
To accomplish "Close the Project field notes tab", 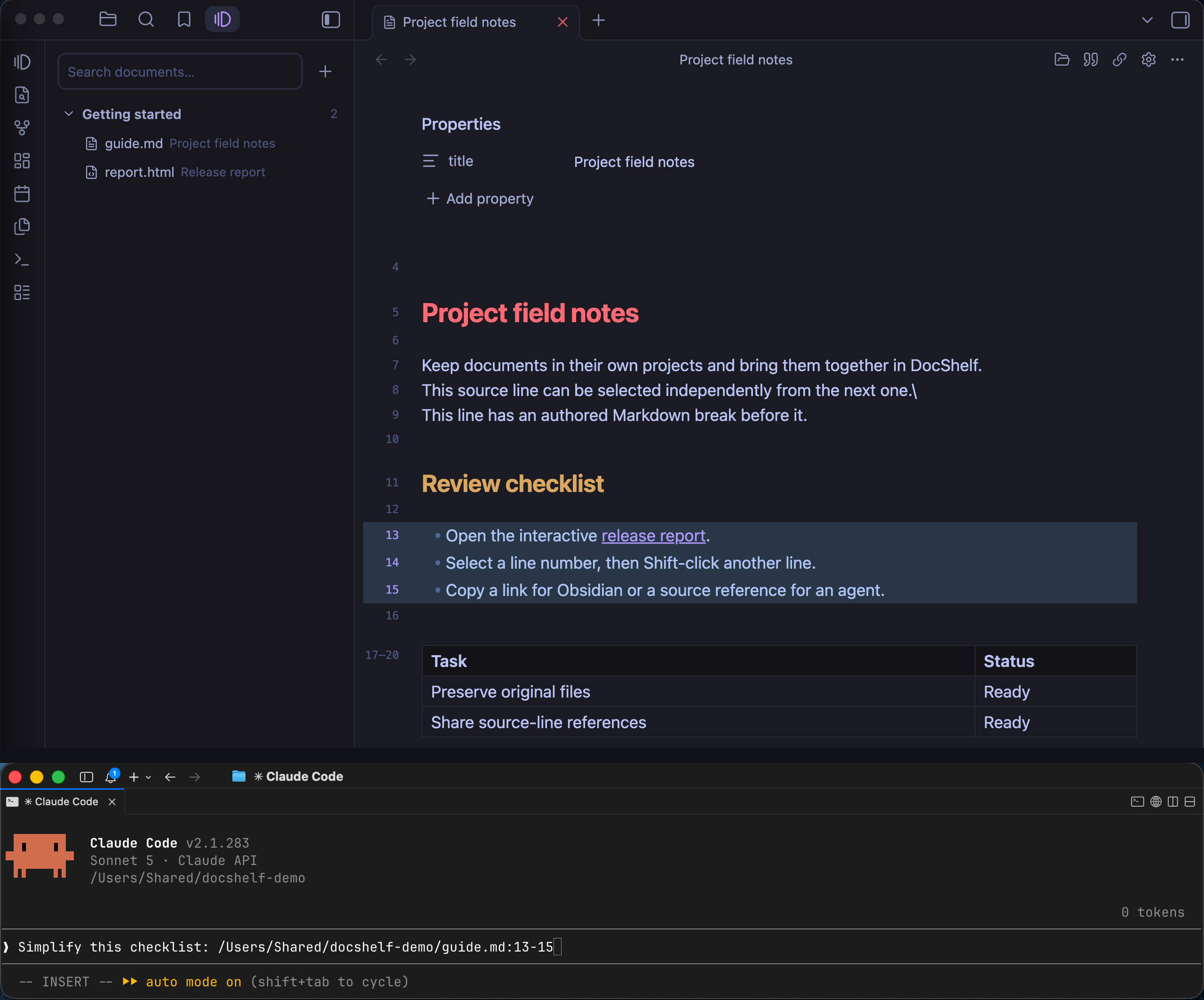I will (562, 22).
